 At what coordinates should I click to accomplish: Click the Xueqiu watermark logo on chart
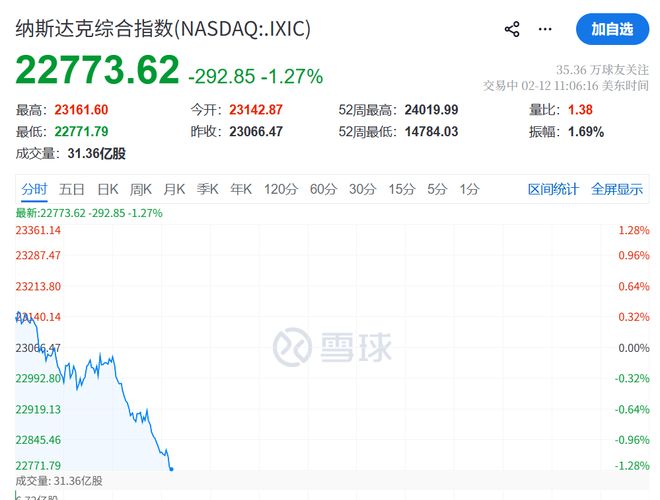click(x=332, y=346)
